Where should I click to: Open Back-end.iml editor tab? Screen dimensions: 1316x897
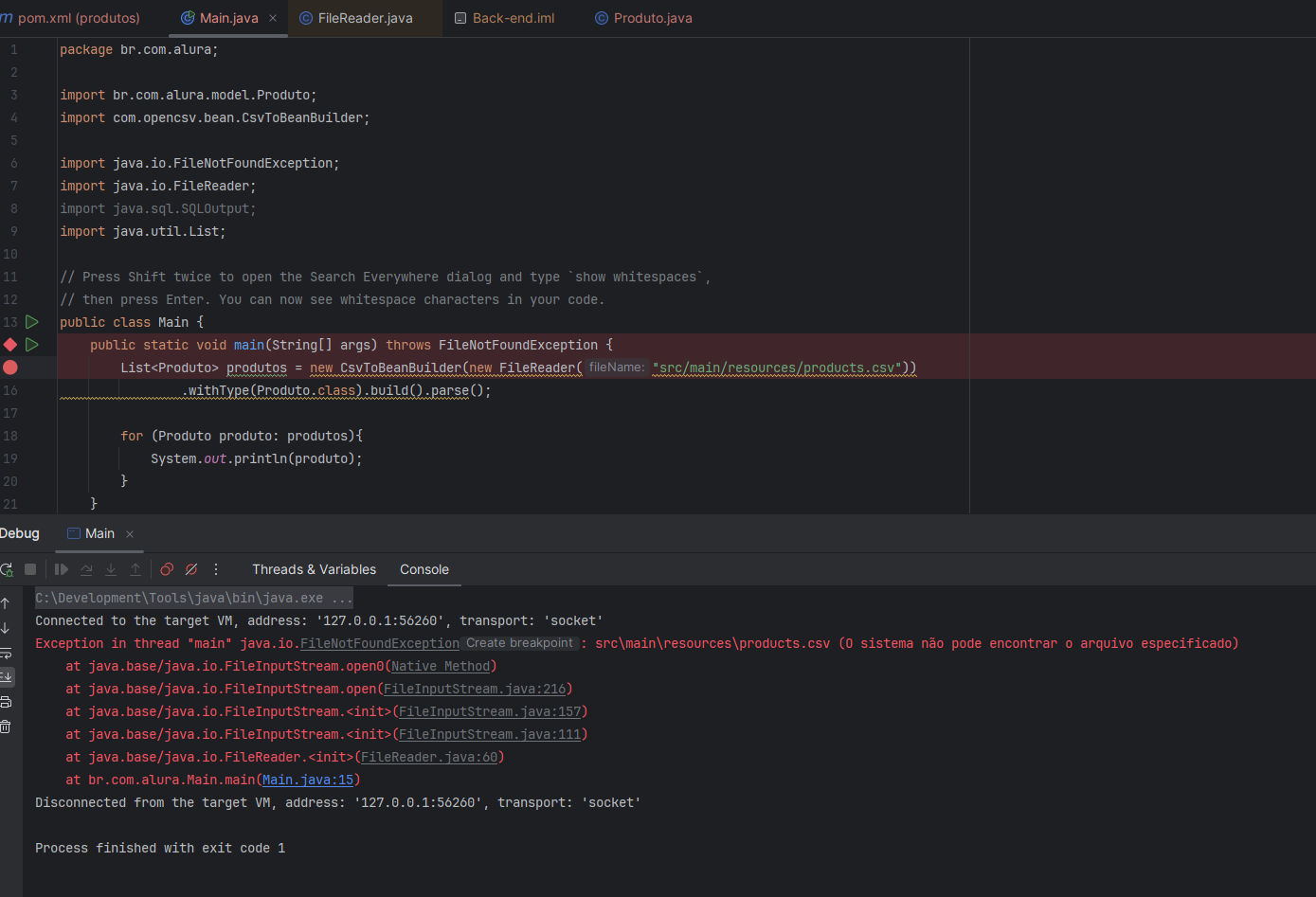tap(505, 18)
